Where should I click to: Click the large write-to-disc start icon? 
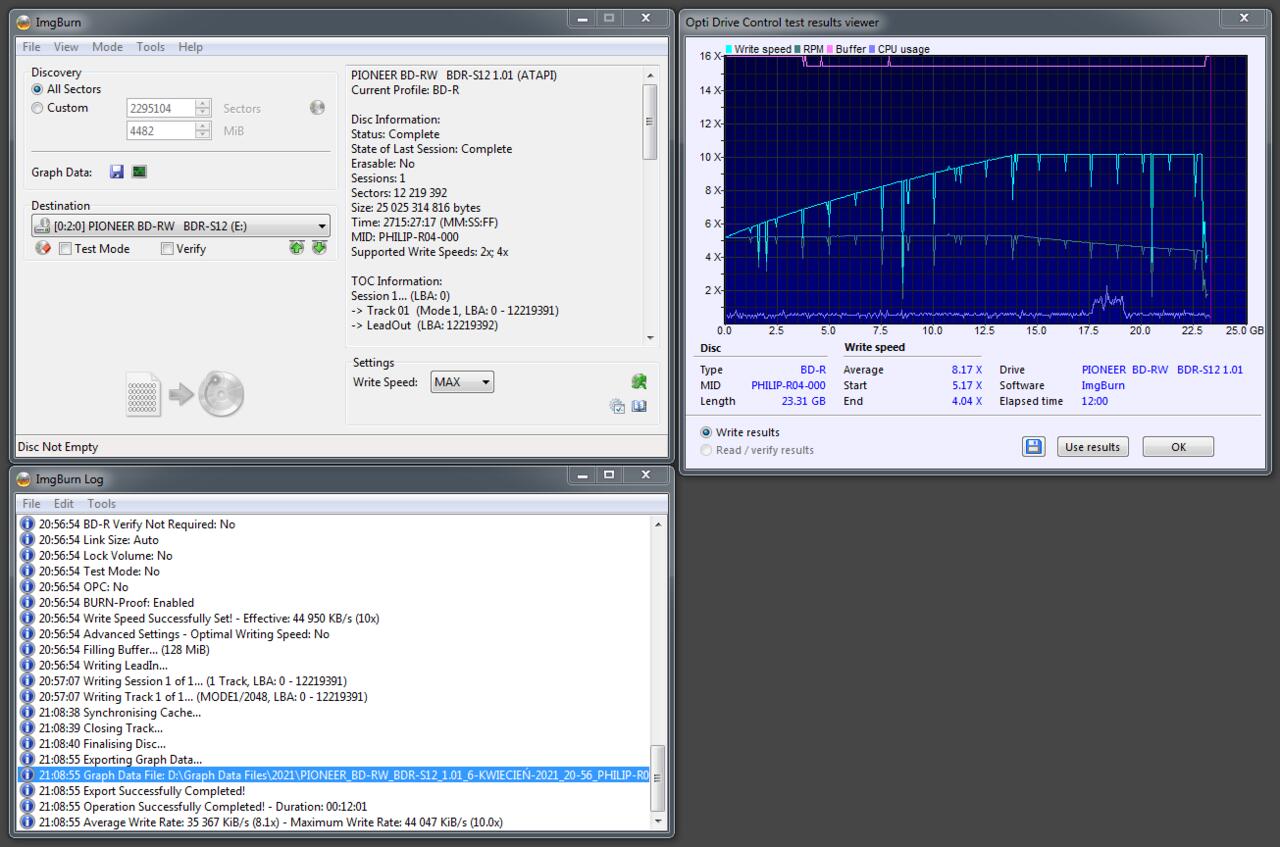point(185,395)
